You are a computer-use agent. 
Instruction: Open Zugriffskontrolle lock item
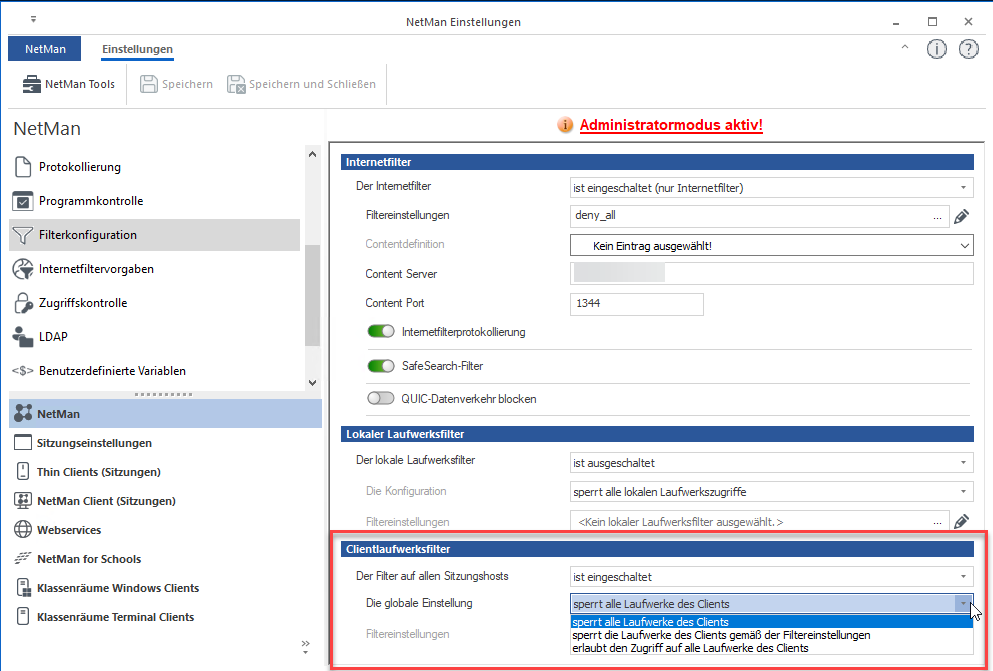(x=83, y=303)
